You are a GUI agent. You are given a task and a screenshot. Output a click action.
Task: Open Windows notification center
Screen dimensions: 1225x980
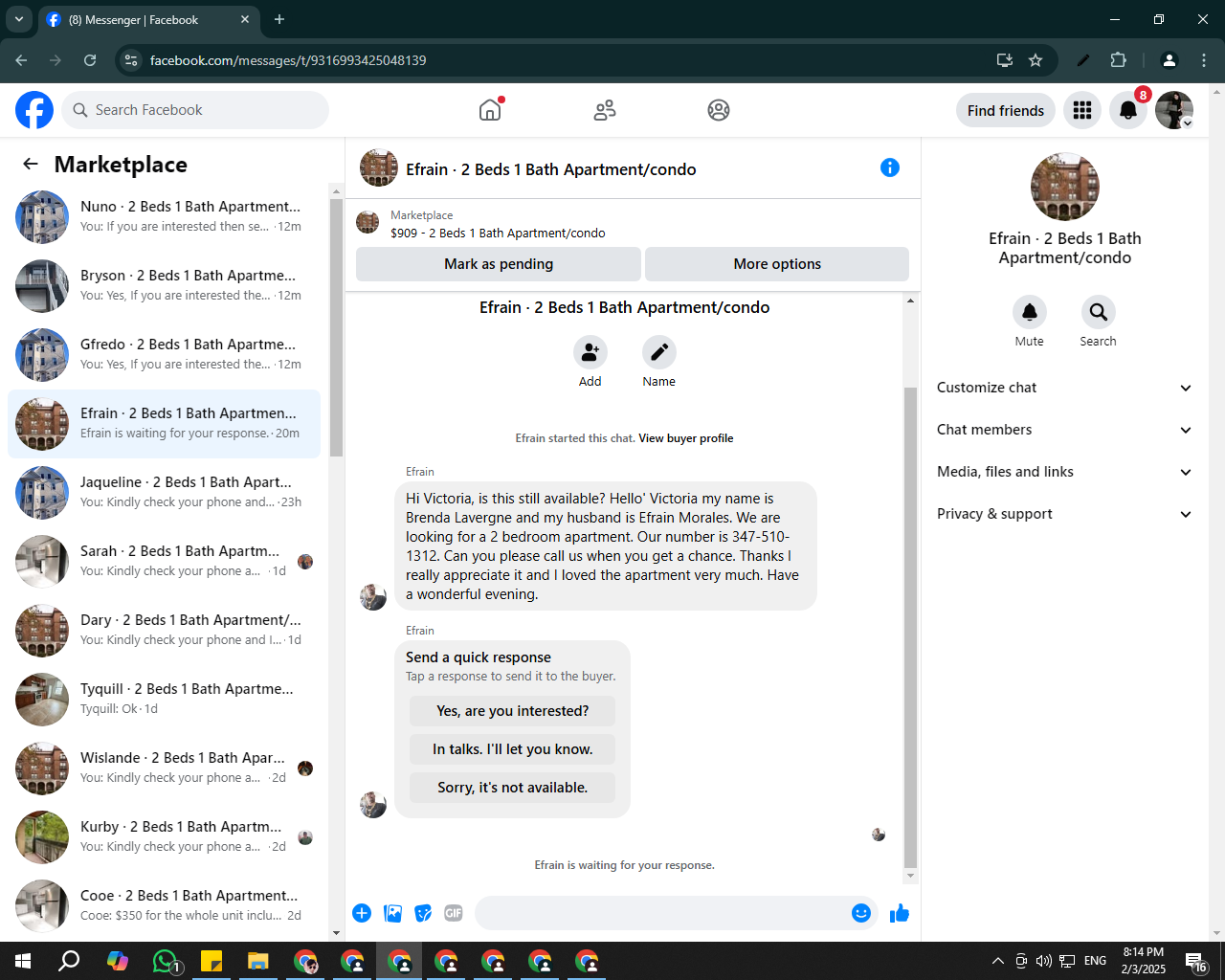click(x=1196, y=961)
